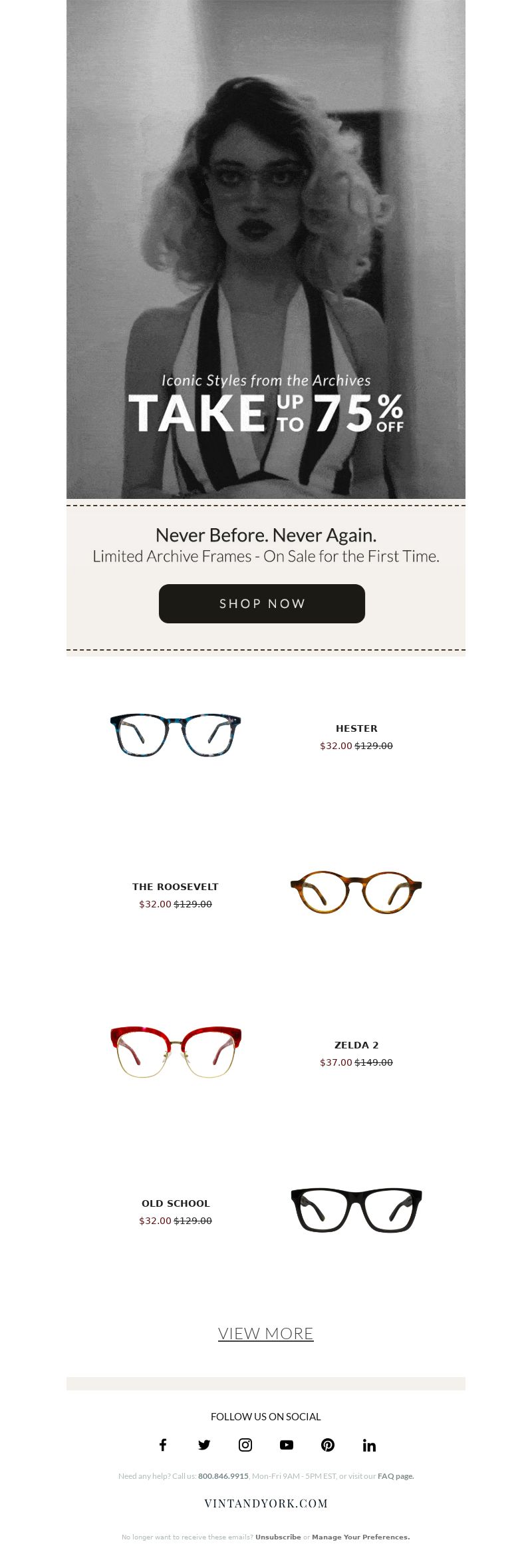Click the SHOP NOW button
Image resolution: width=532 pixels, height=1568 pixels.
tap(262, 603)
